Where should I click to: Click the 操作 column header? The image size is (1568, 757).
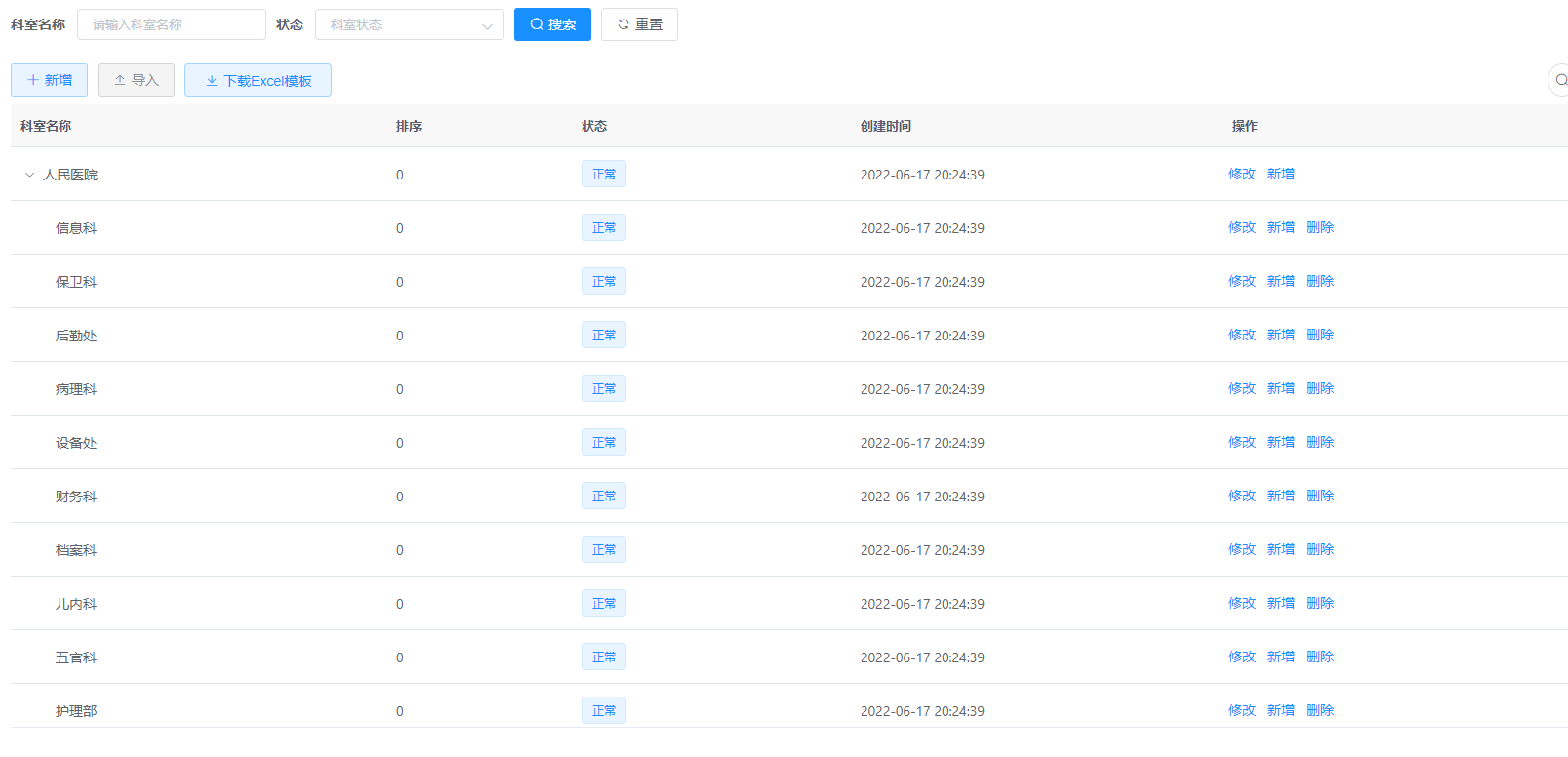(x=1245, y=126)
